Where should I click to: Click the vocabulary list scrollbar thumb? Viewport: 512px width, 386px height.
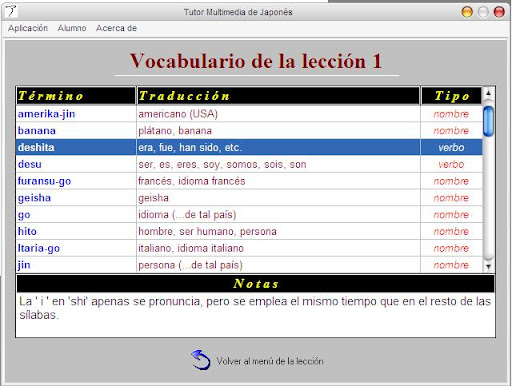[488, 121]
